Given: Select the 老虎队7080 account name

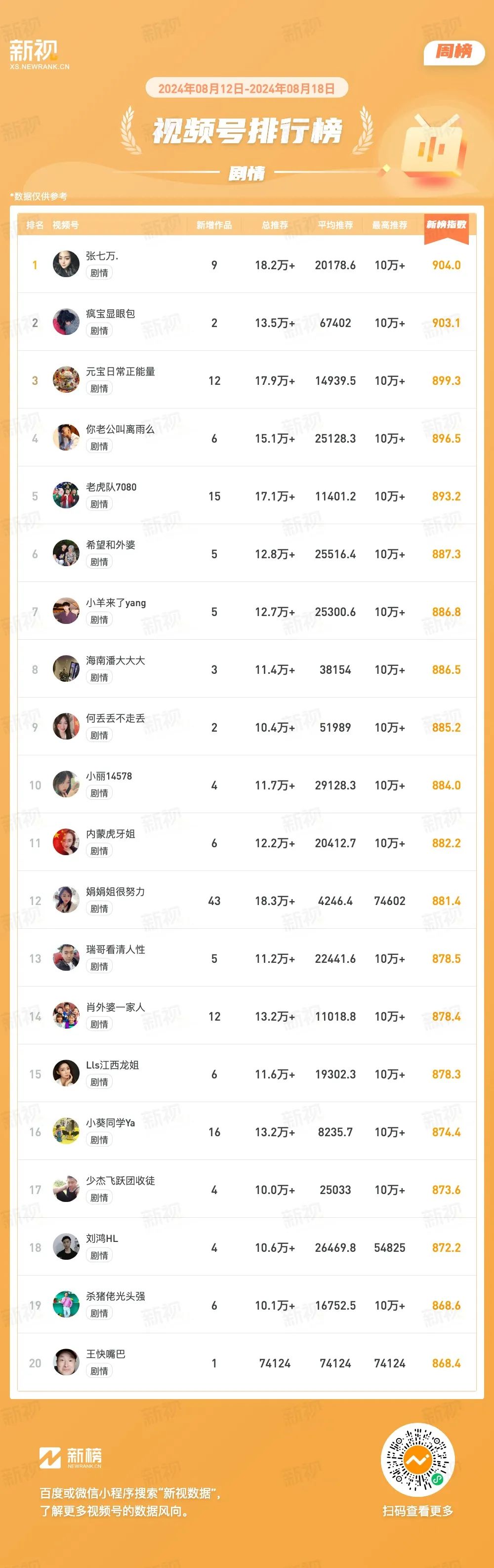Looking at the screenshot, I should [x=111, y=487].
